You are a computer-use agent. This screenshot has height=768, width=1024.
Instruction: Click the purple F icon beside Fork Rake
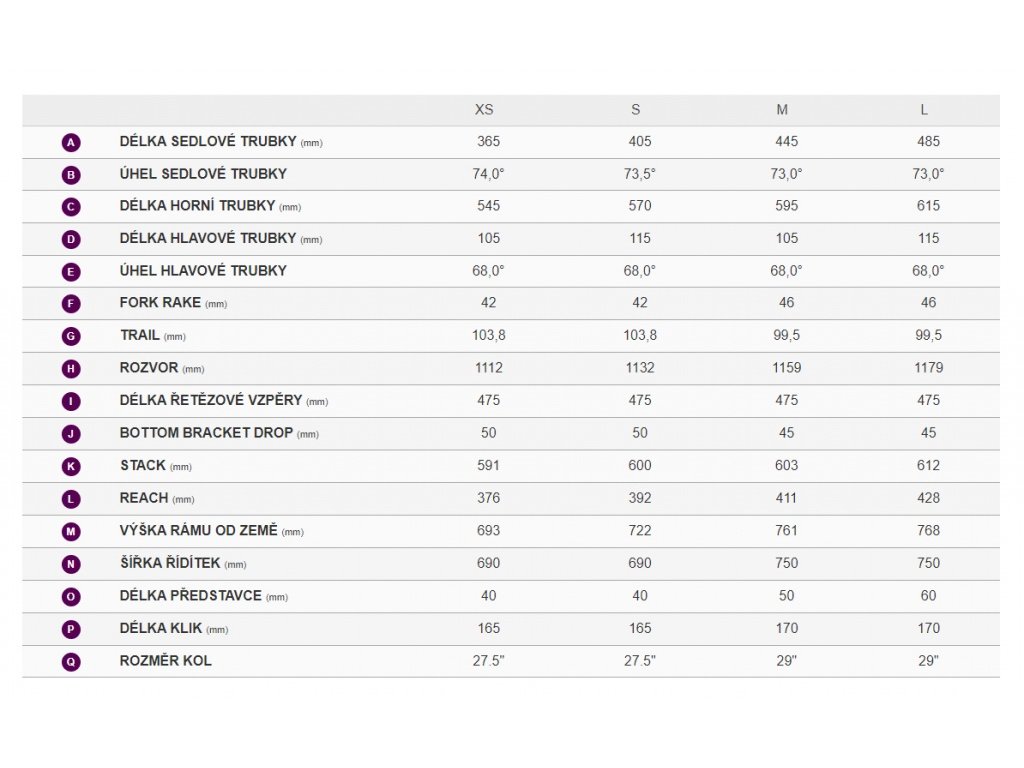[x=71, y=304]
